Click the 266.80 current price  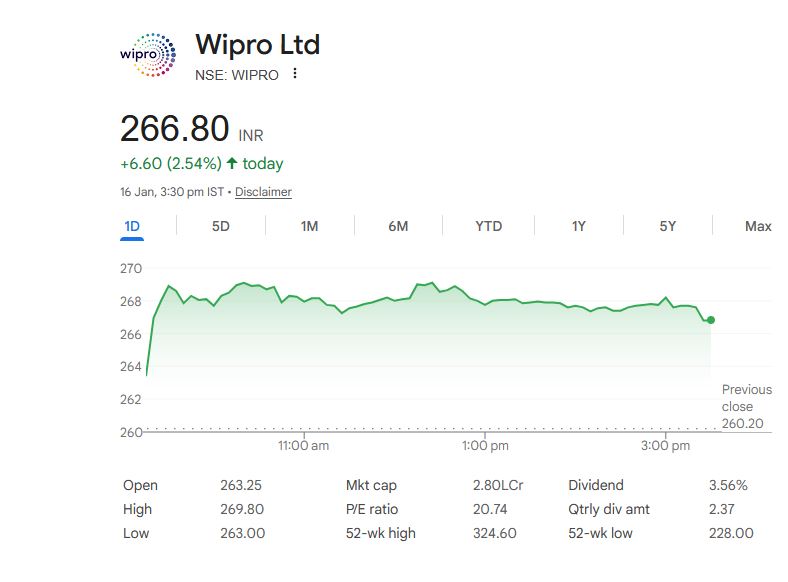pos(175,129)
